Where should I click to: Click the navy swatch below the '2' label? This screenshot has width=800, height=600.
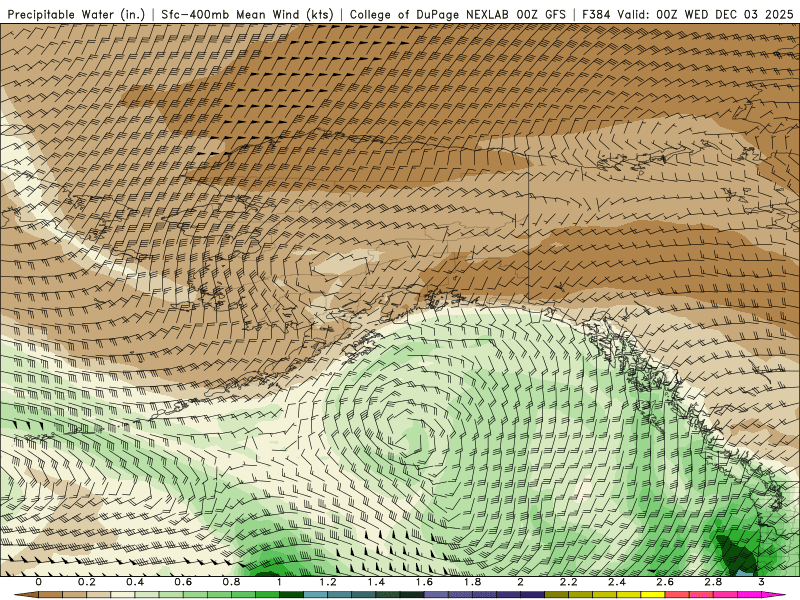point(532,595)
